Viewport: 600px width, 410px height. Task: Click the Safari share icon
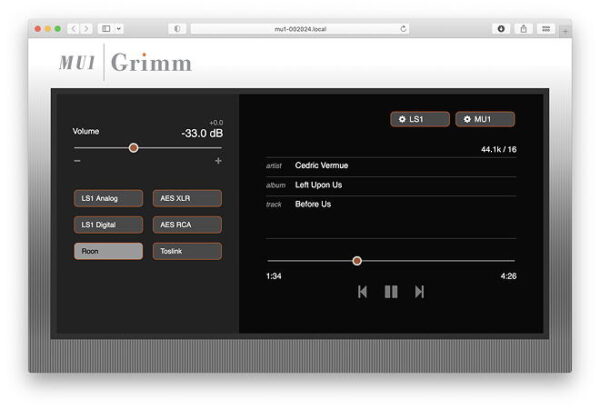(523, 29)
